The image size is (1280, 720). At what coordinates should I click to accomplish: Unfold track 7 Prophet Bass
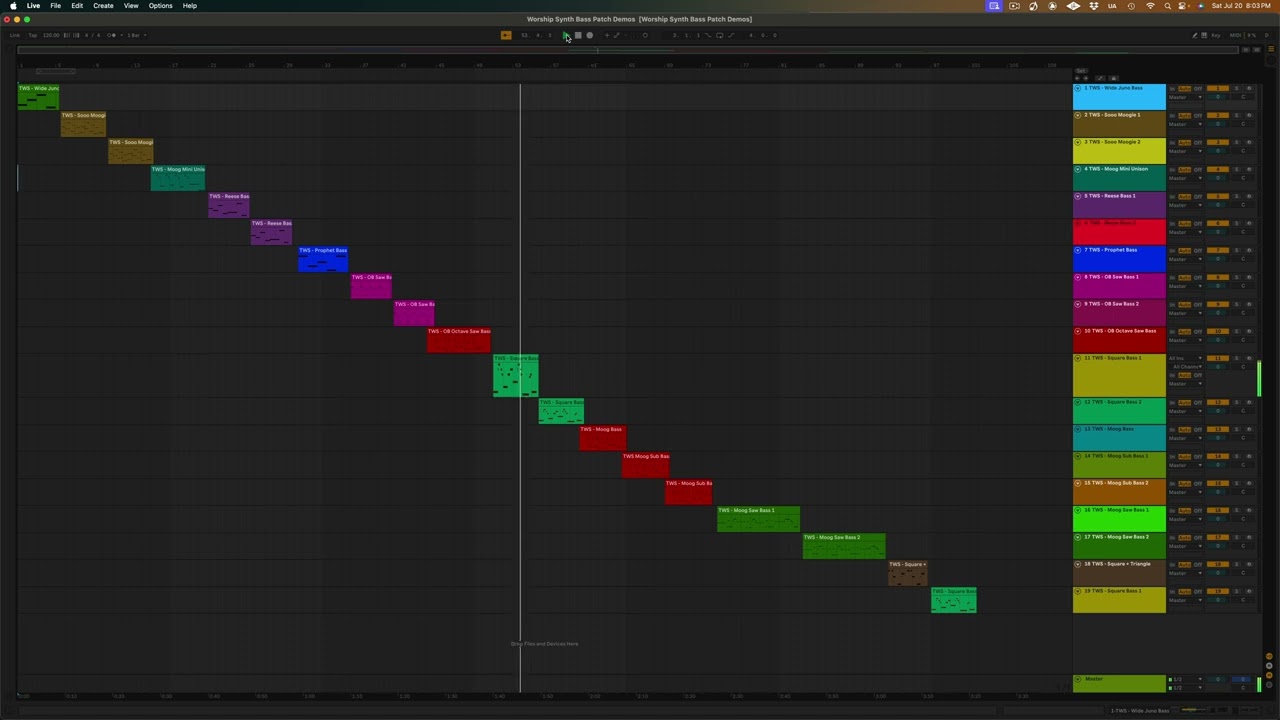point(1077,250)
